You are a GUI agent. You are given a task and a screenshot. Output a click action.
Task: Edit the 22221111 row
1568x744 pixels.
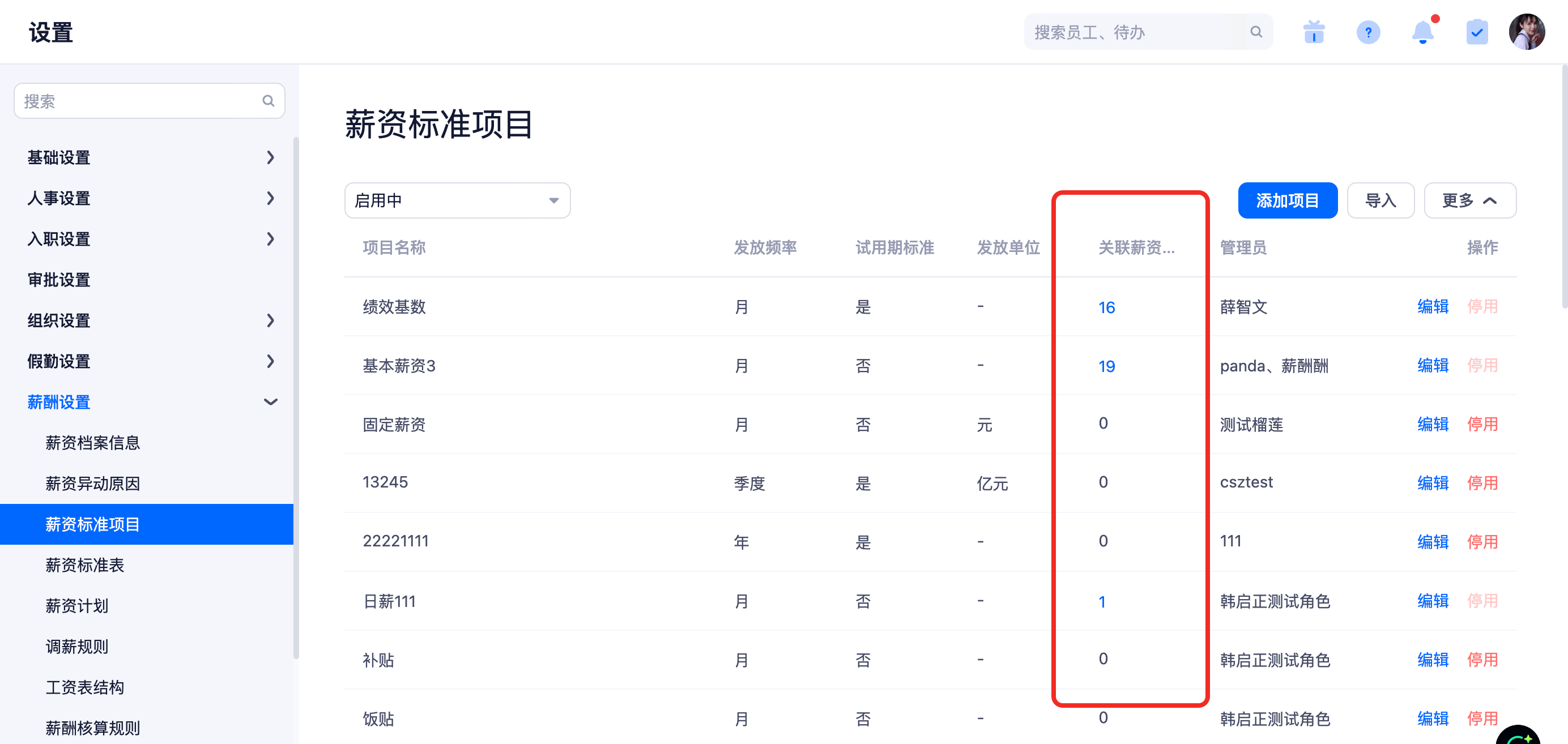(1432, 542)
